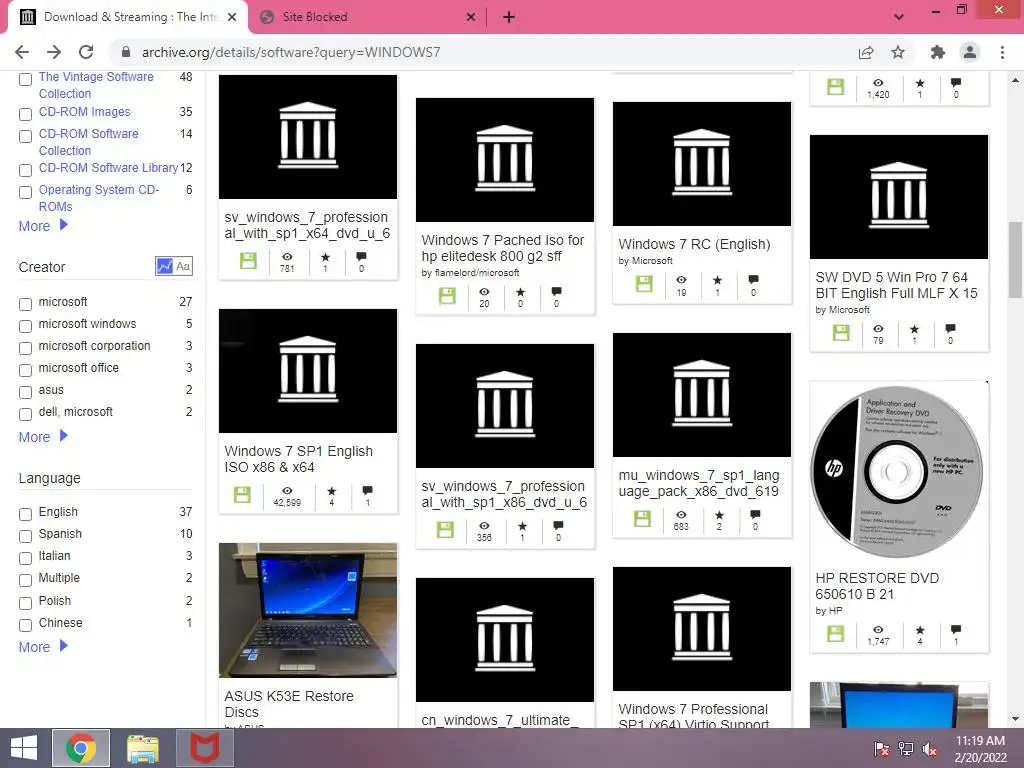Open the HP RESTORE DVD 650610 B 21 link
Image resolution: width=1024 pixels, height=768 pixels.
tap(877, 586)
